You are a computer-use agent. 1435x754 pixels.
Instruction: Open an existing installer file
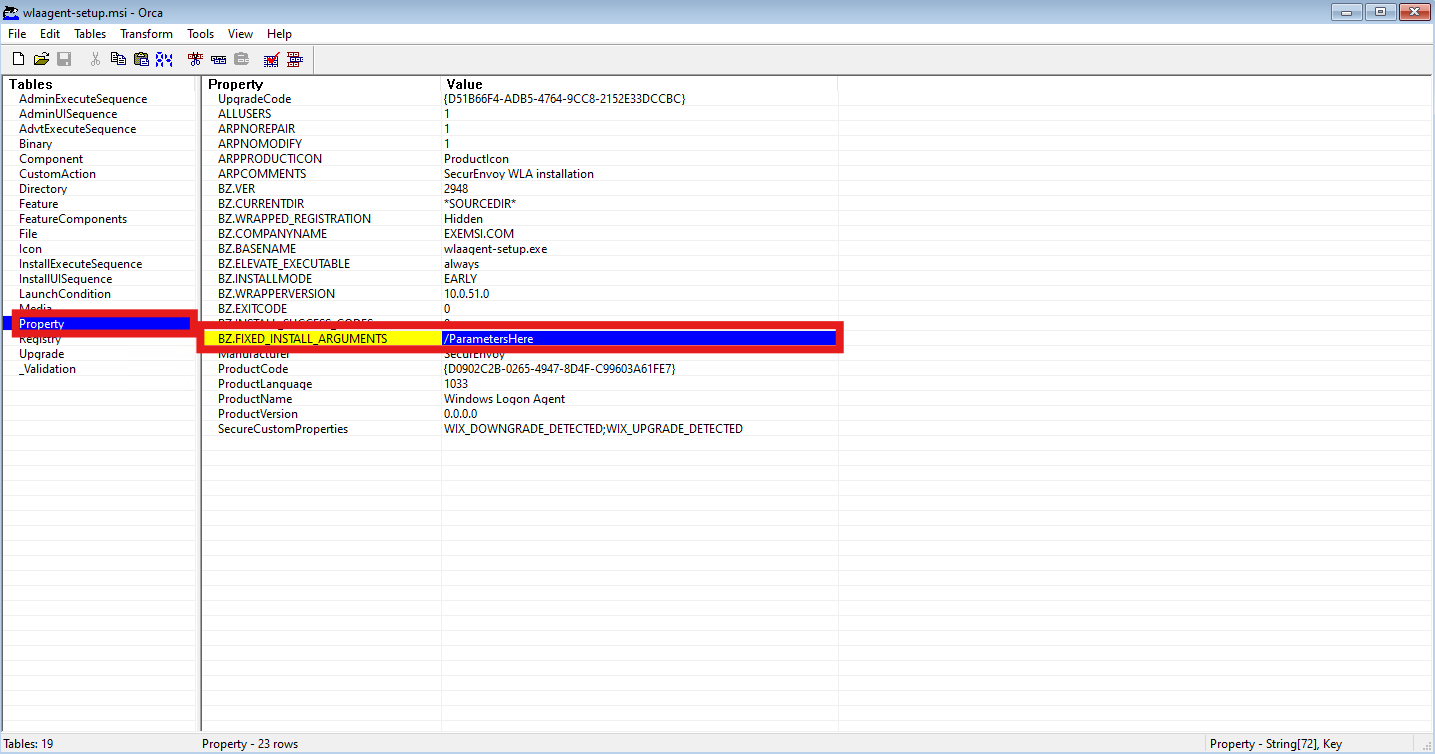point(41,58)
